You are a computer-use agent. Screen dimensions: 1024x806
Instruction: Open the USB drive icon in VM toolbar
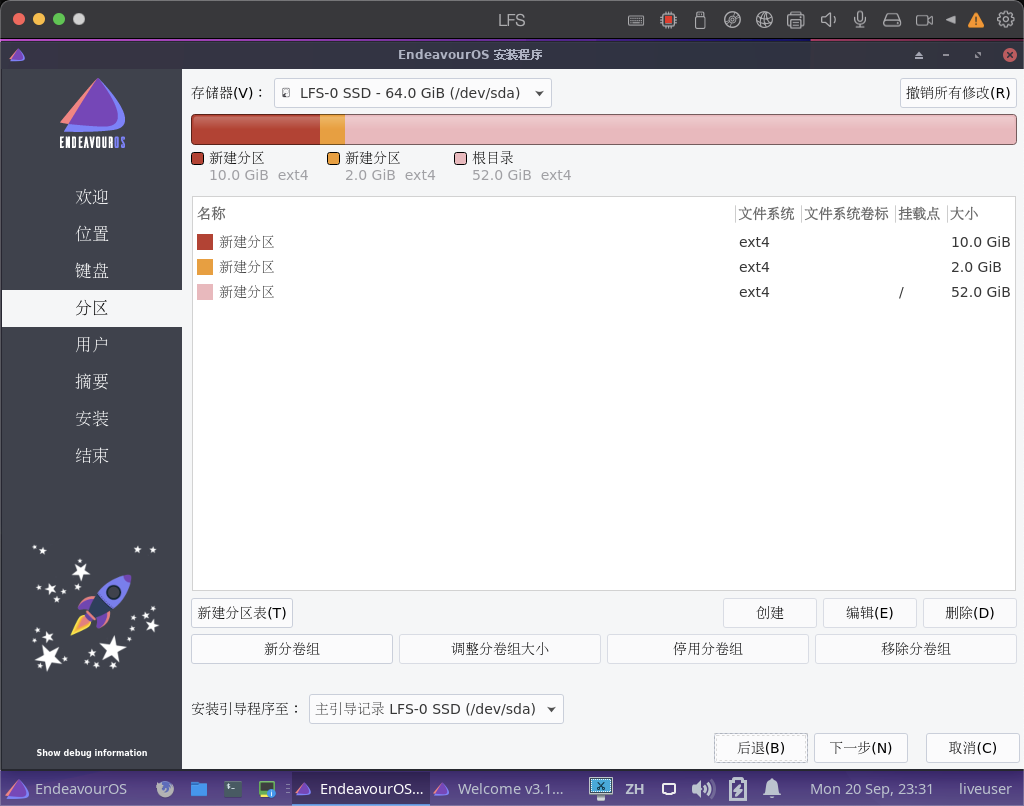coord(700,20)
